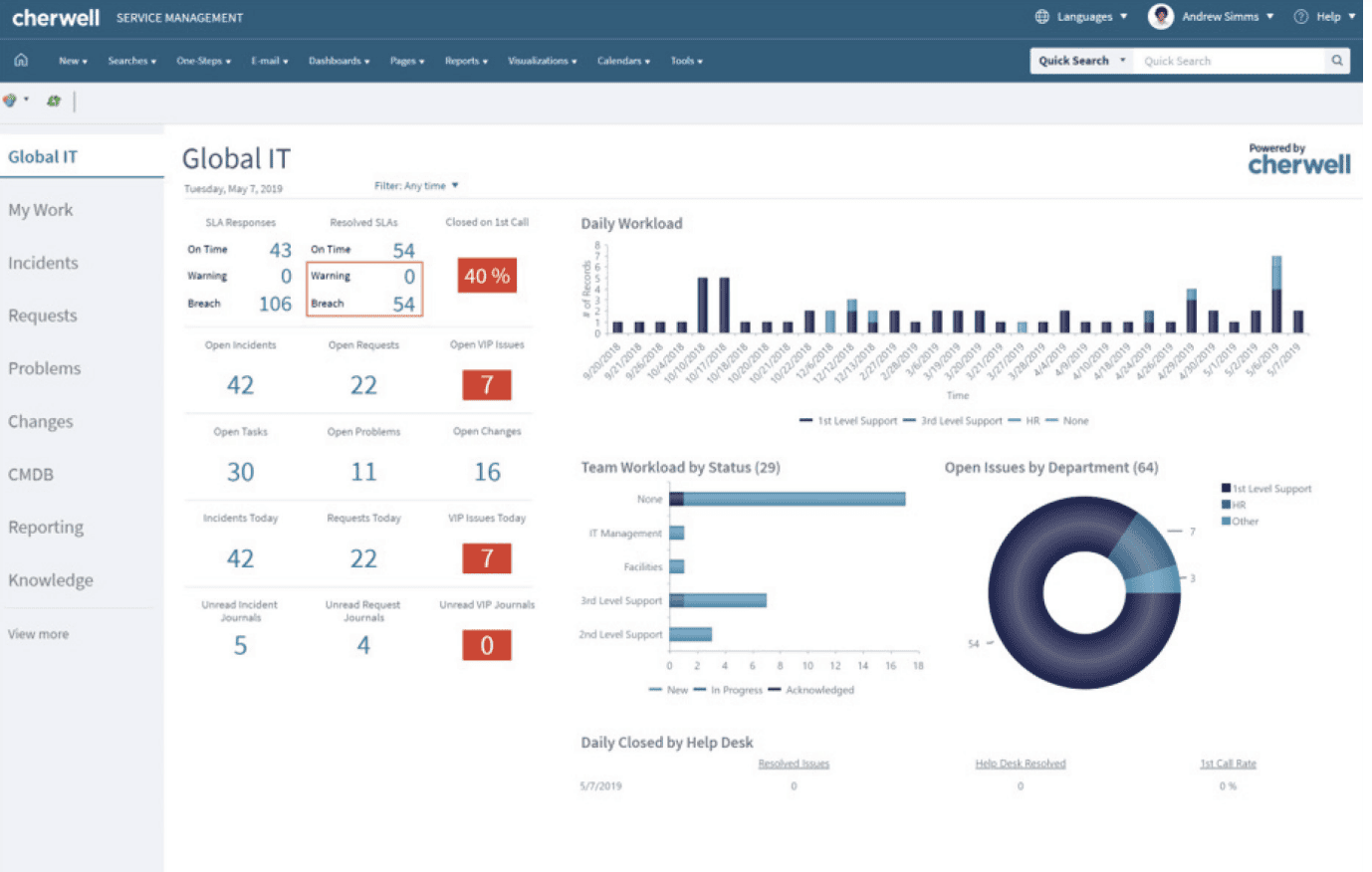Open the Tools menu

[x=687, y=61]
